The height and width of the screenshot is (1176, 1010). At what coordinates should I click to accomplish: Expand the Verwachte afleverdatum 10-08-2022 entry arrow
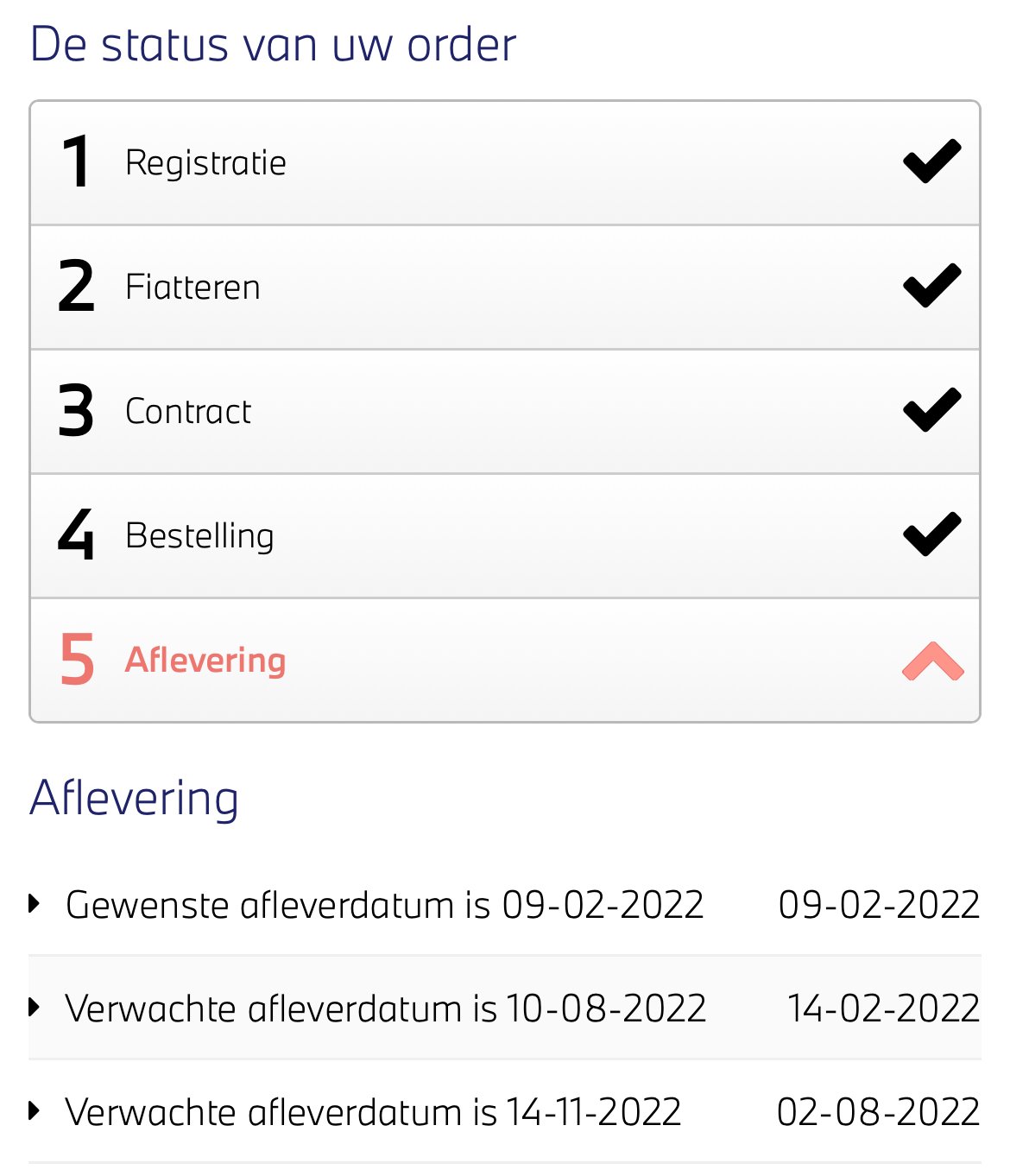(35, 1008)
